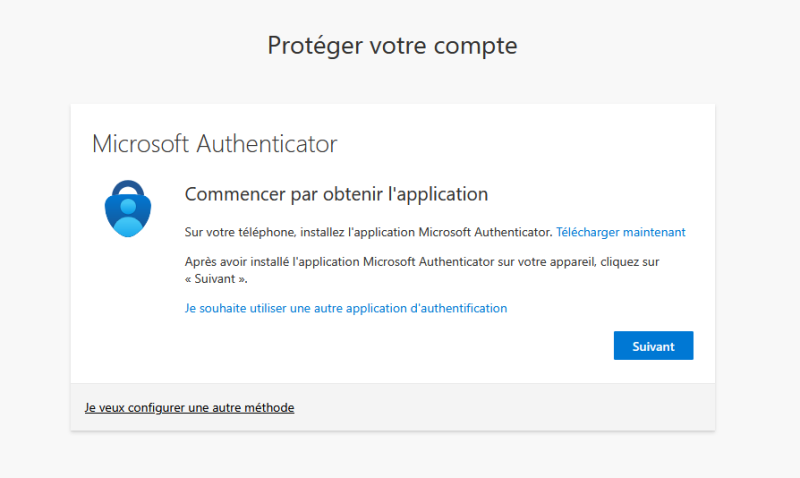Click the word "Authenticator" in the card title

266,143
